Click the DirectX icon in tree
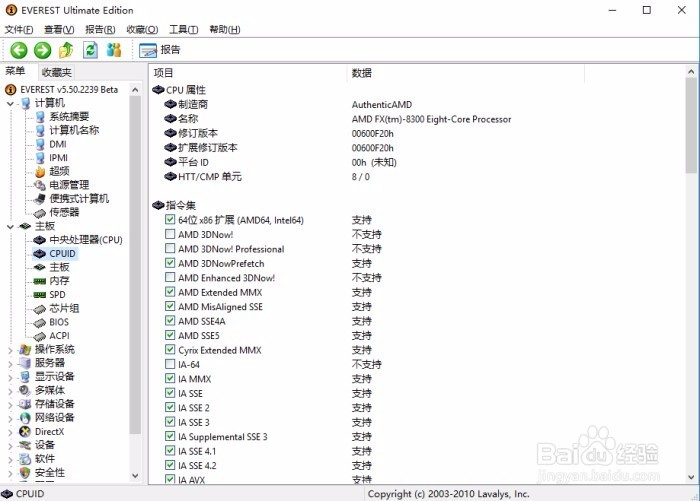Screen dimensions: 700x501 click(x=25, y=432)
